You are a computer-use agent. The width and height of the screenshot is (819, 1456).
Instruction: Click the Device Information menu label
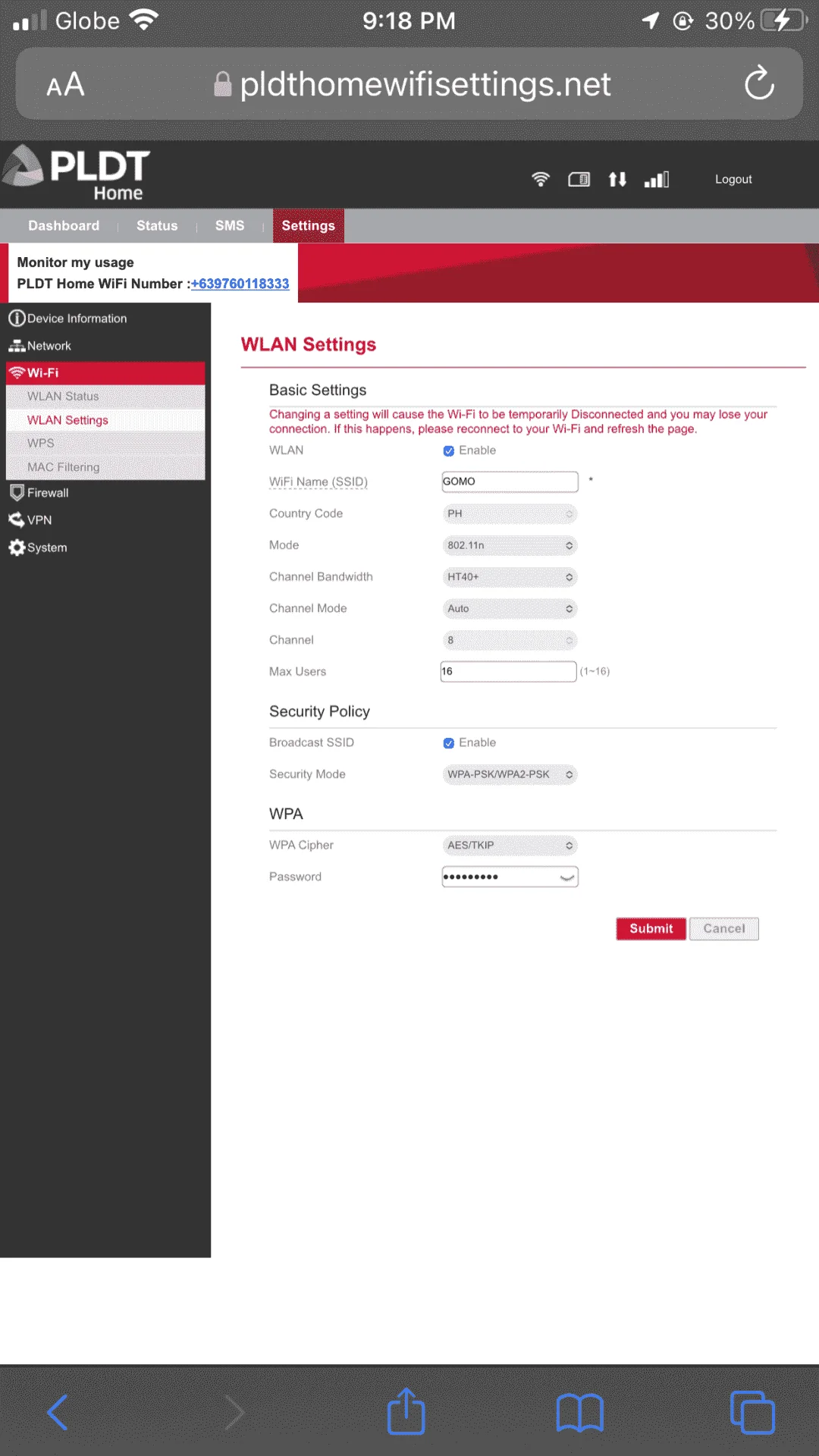[77, 318]
